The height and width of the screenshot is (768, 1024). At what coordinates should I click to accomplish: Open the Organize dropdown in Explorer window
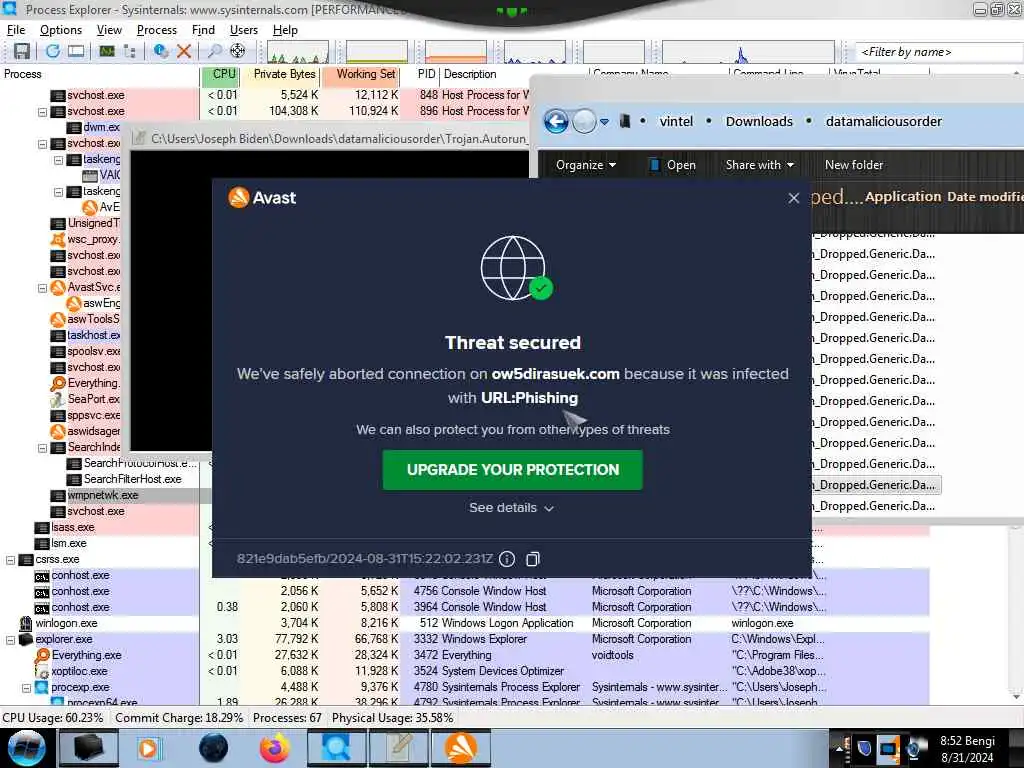pos(586,165)
